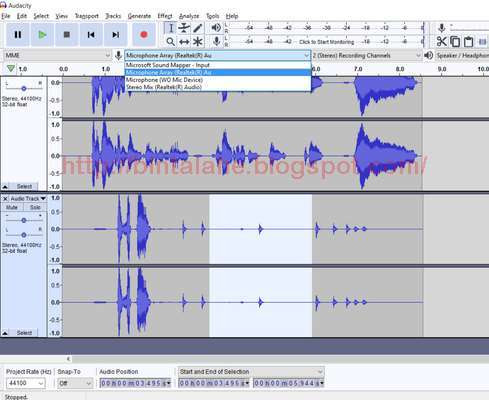Open the Transport menu
489x400 pixels.
point(87,16)
